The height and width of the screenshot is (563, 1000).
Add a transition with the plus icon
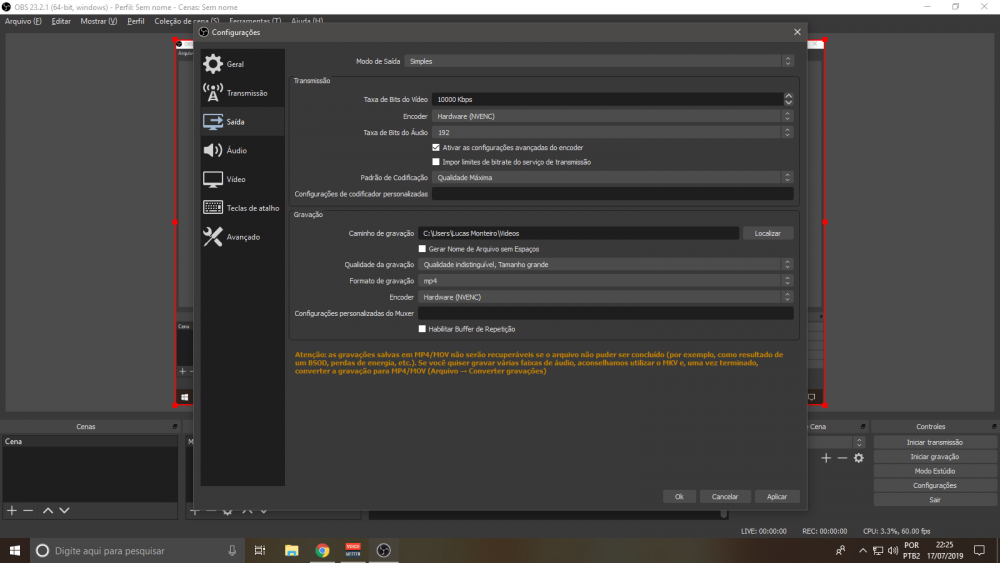tap(826, 458)
